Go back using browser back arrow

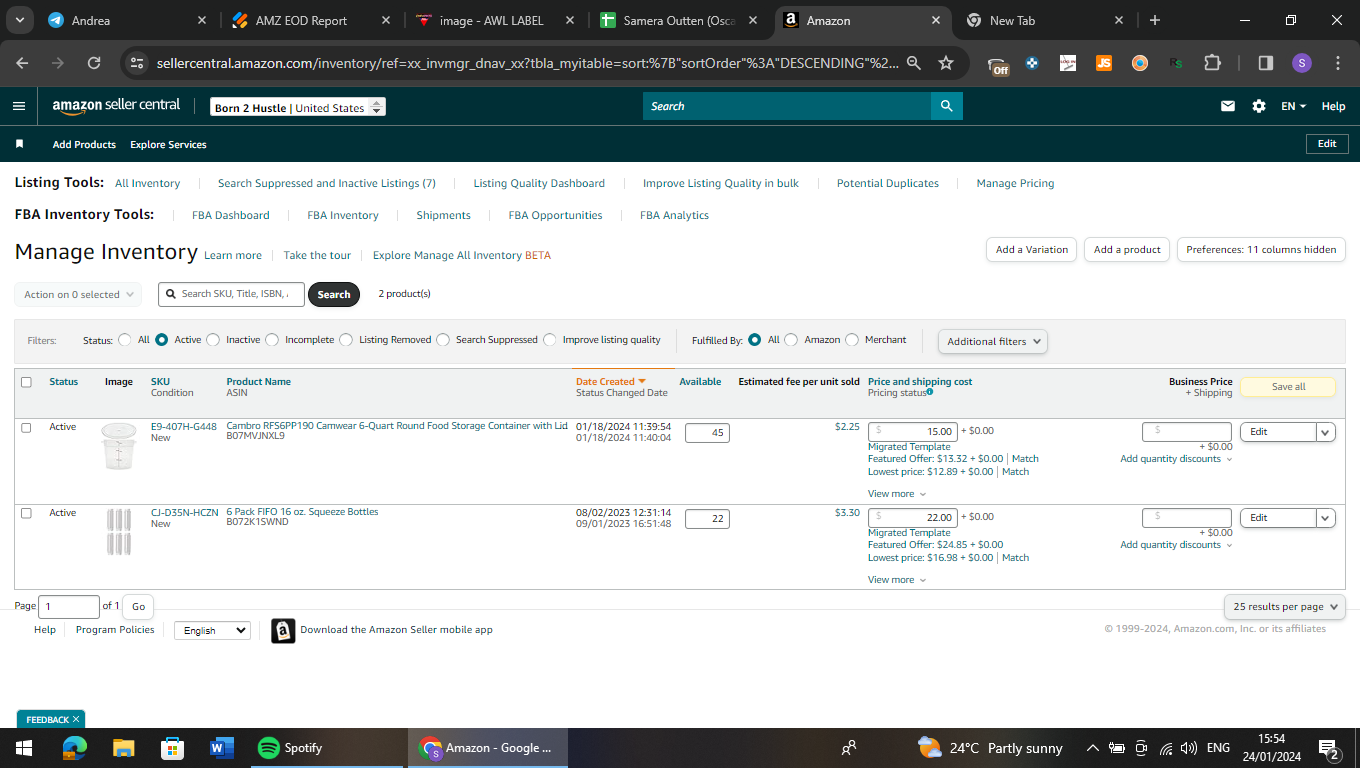click(x=23, y=63)
